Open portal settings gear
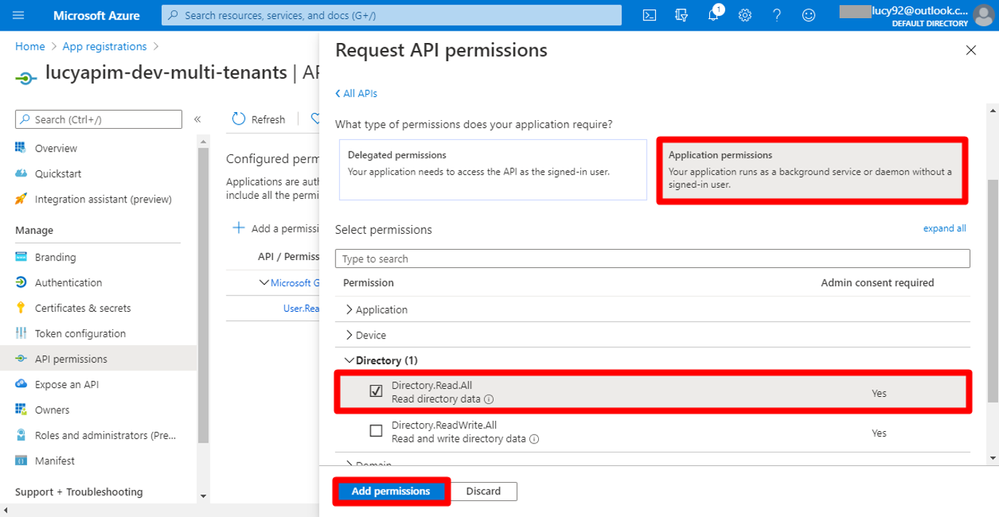Screen dimensions: 999x517 pos(745,15)
